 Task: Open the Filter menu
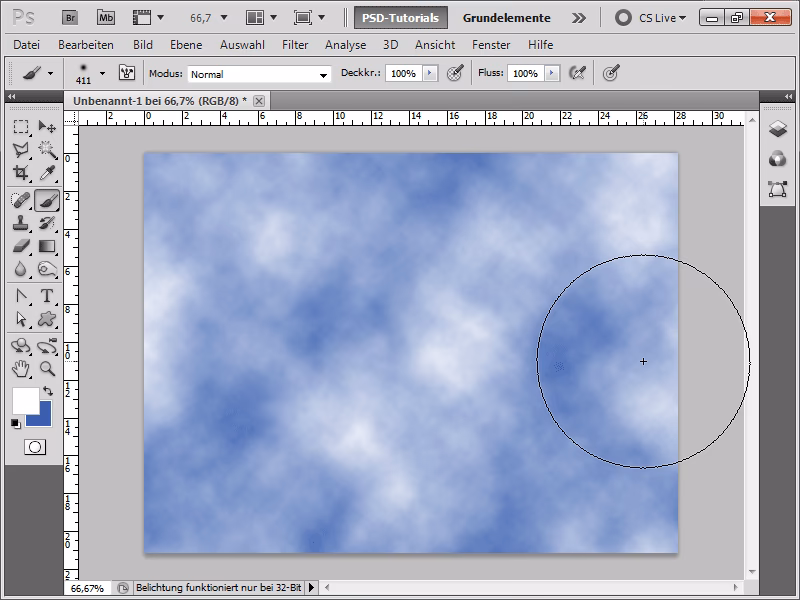(x=295, y=45)
